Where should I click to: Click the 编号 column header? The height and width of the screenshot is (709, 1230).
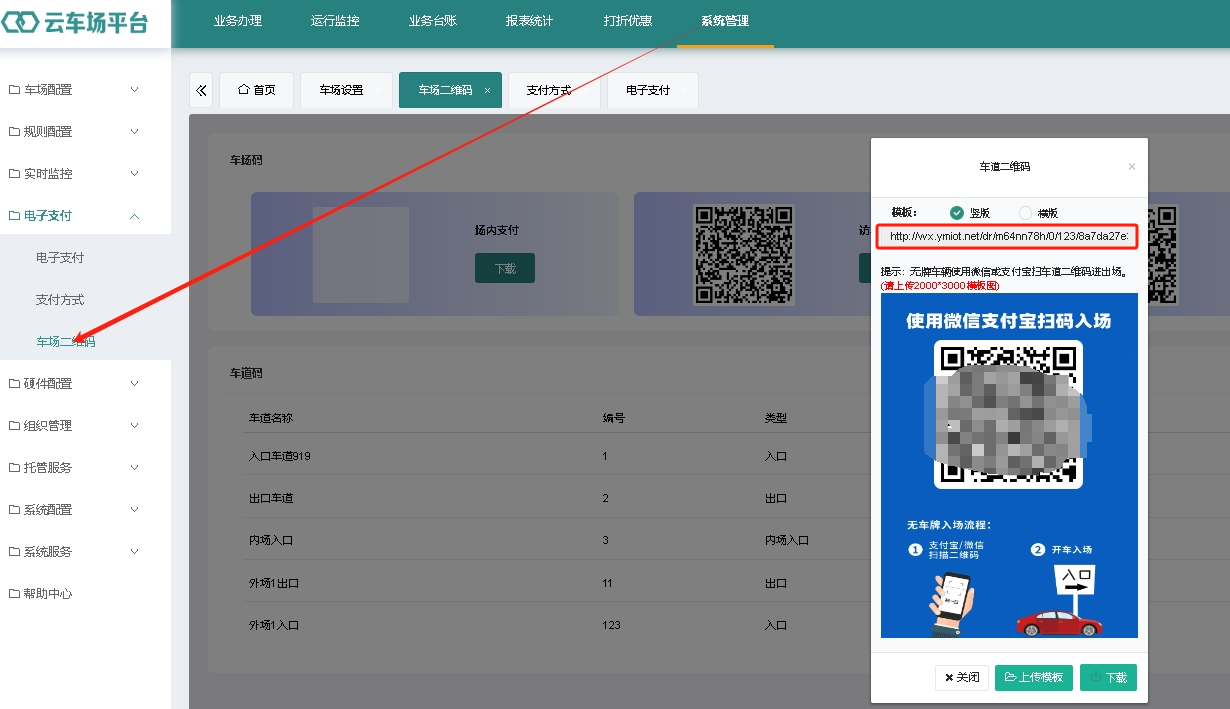point(614,418)
